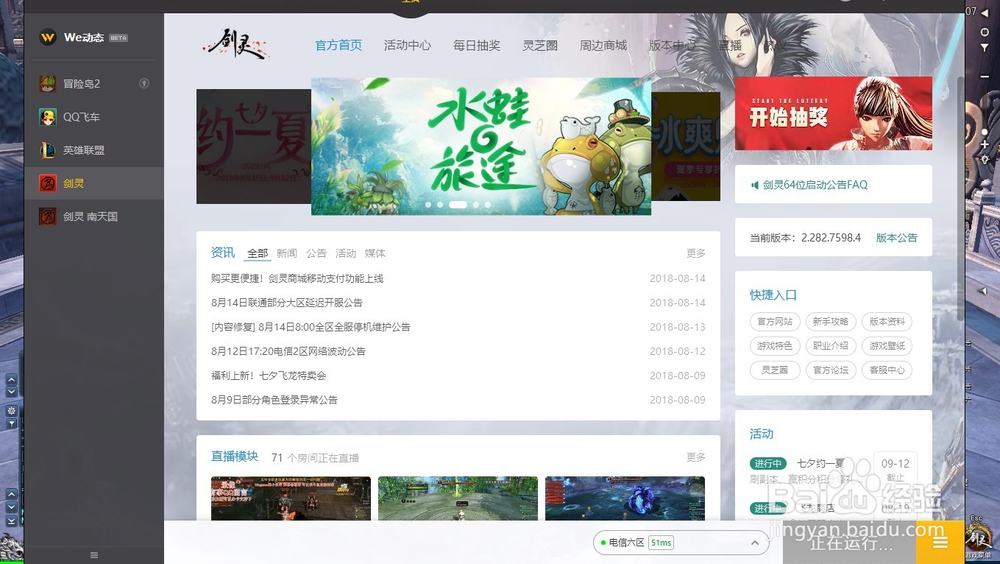Screen dimensions: 1000x564
Task: Click speaker icon beside 剑灵64位启动公告FAQ
Action: point(754,185)
